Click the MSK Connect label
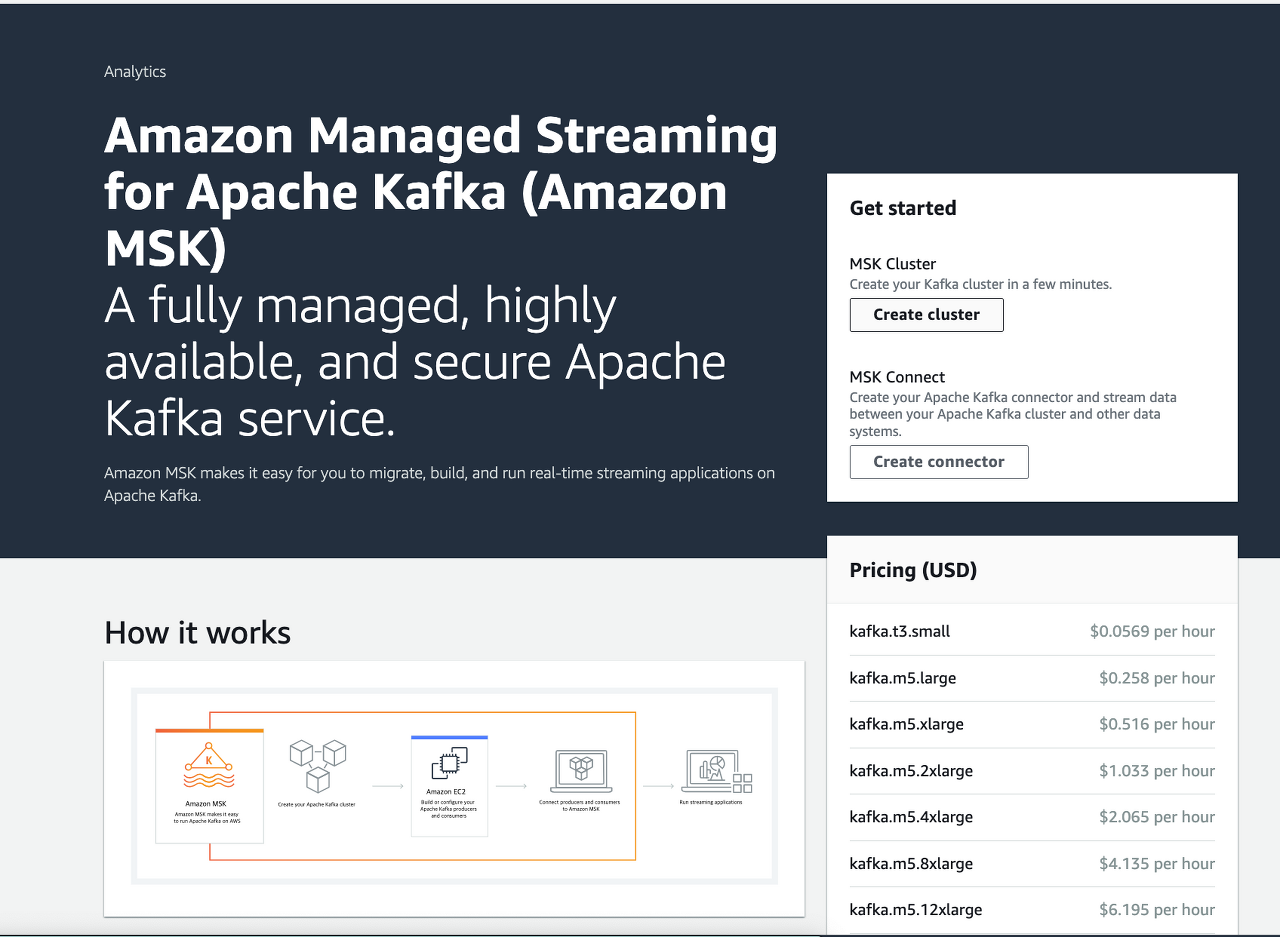The width and height of the screenshot is (1280, 937). (897, 377)
